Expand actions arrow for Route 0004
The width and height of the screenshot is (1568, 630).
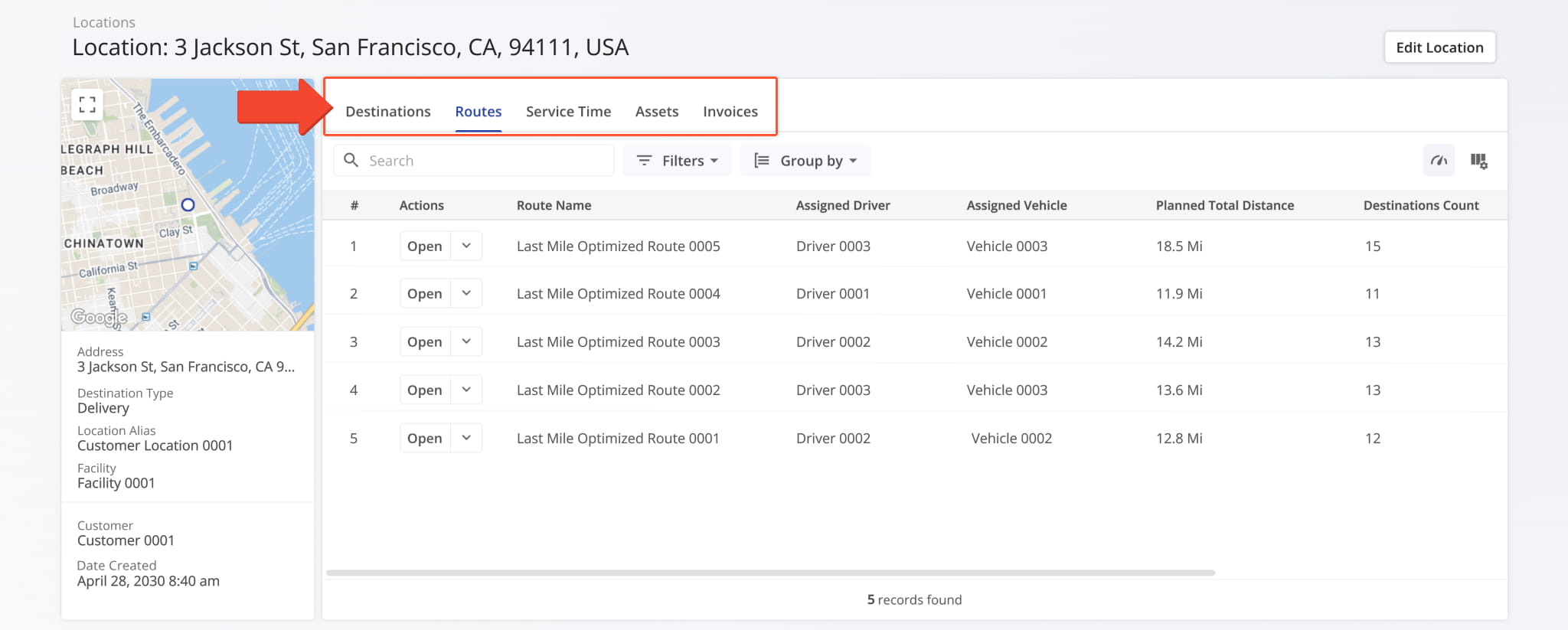click(x=466, y=293)
